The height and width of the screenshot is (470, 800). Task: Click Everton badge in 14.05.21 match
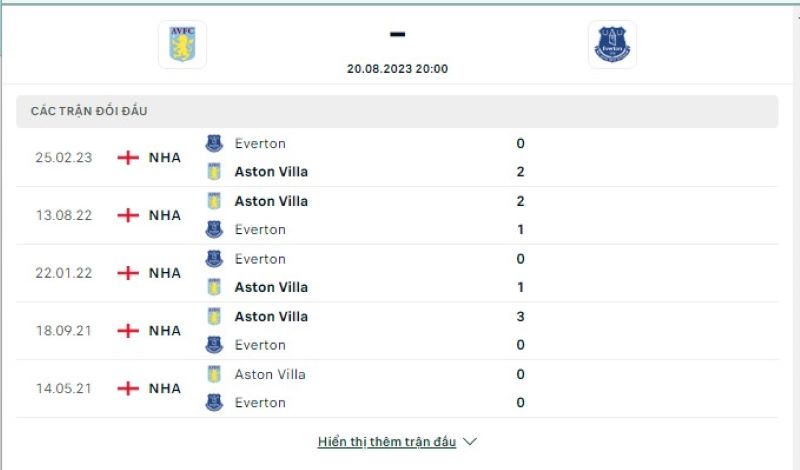coord(214,402)
